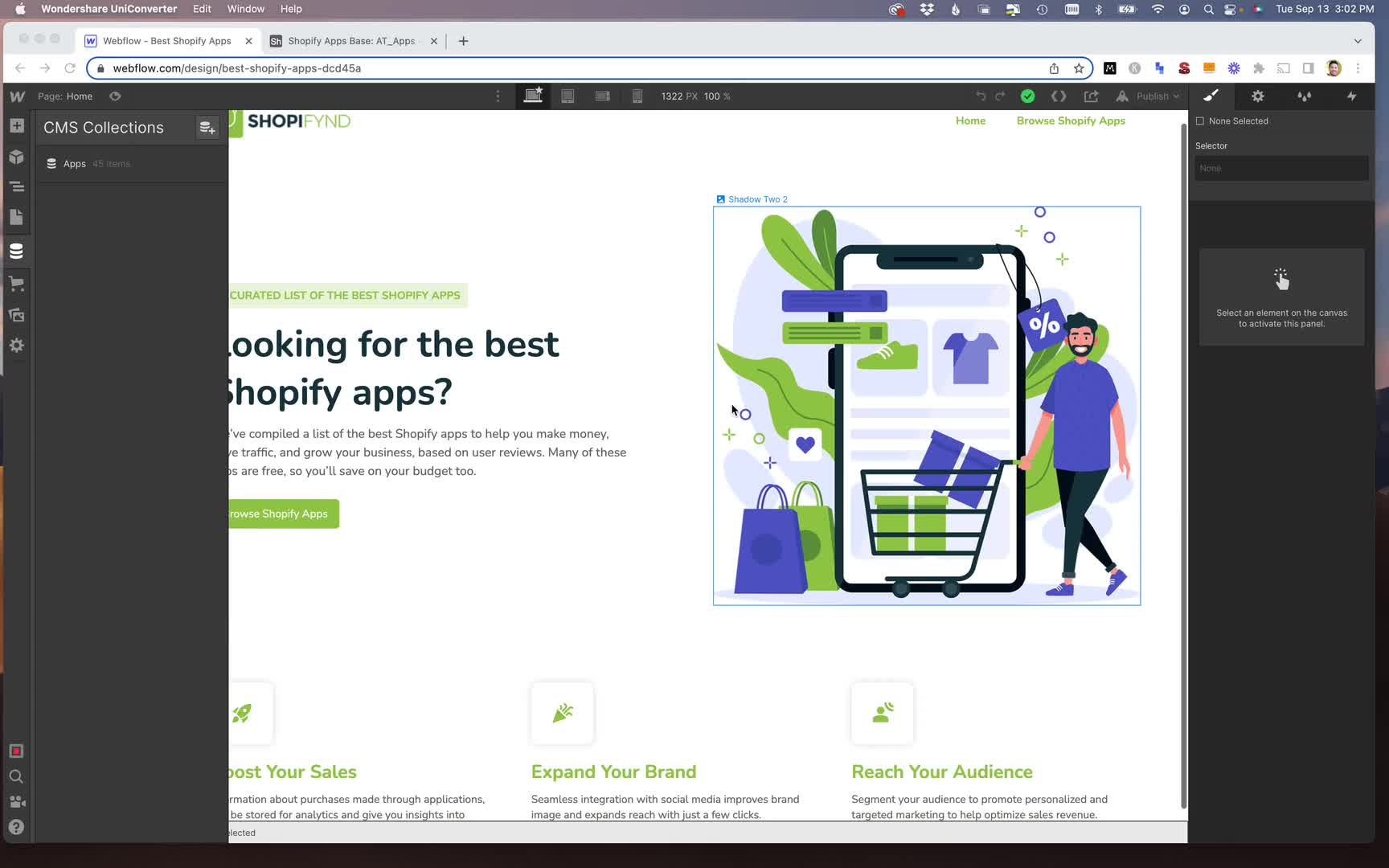This screenshot has height=868, width=1389.
Task: Open the share project icon
Action: tap(1091, 96)
